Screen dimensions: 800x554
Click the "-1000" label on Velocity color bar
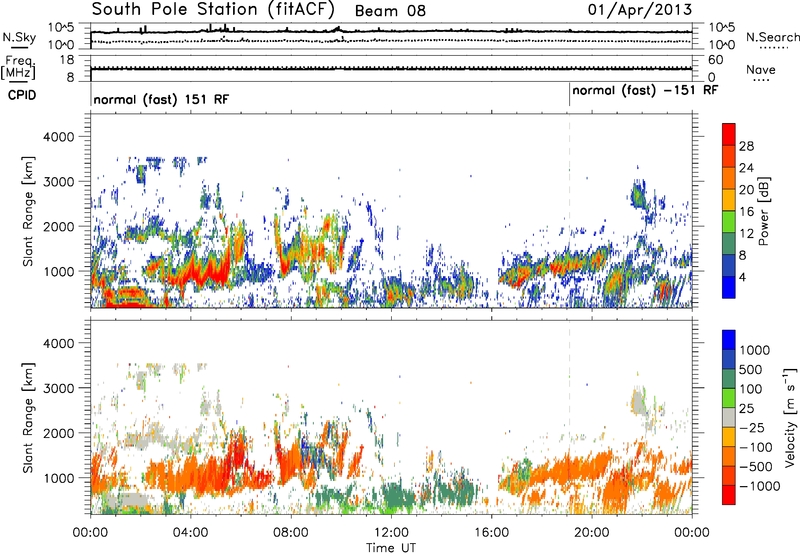pyautogui.click(x=759, y=486)
